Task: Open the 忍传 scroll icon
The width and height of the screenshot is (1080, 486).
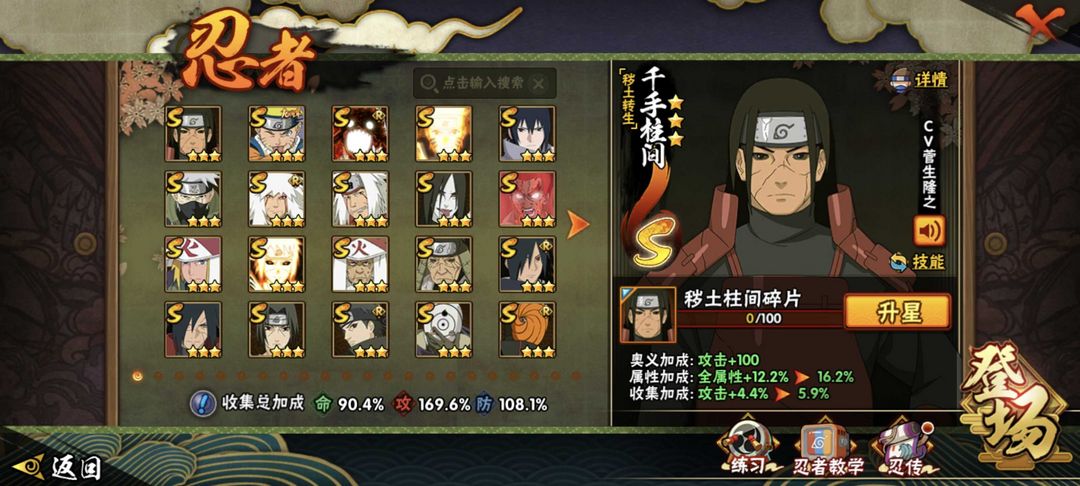Action: point(904,448)
